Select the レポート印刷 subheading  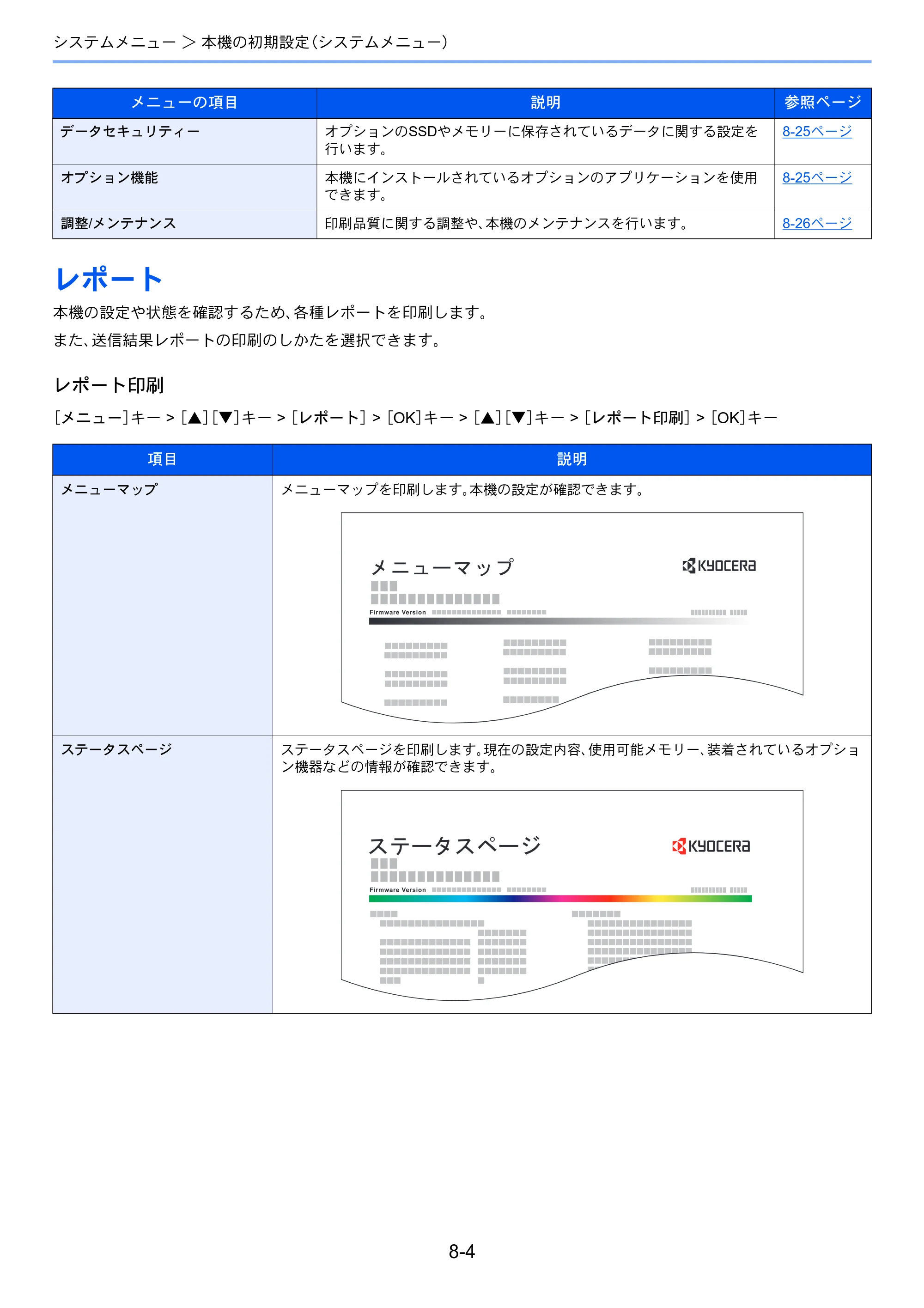109,385
